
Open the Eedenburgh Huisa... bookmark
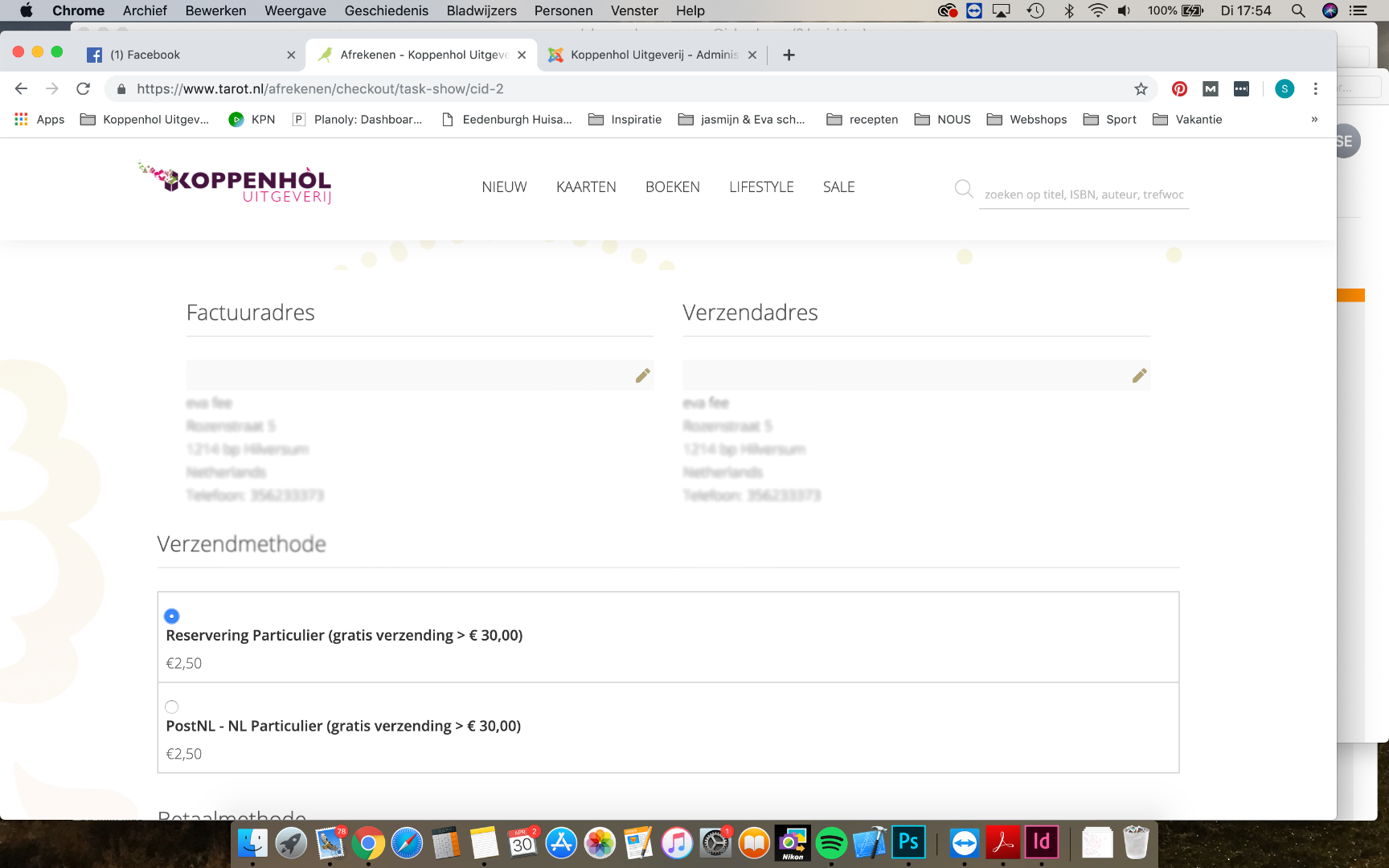coord(506,120)
